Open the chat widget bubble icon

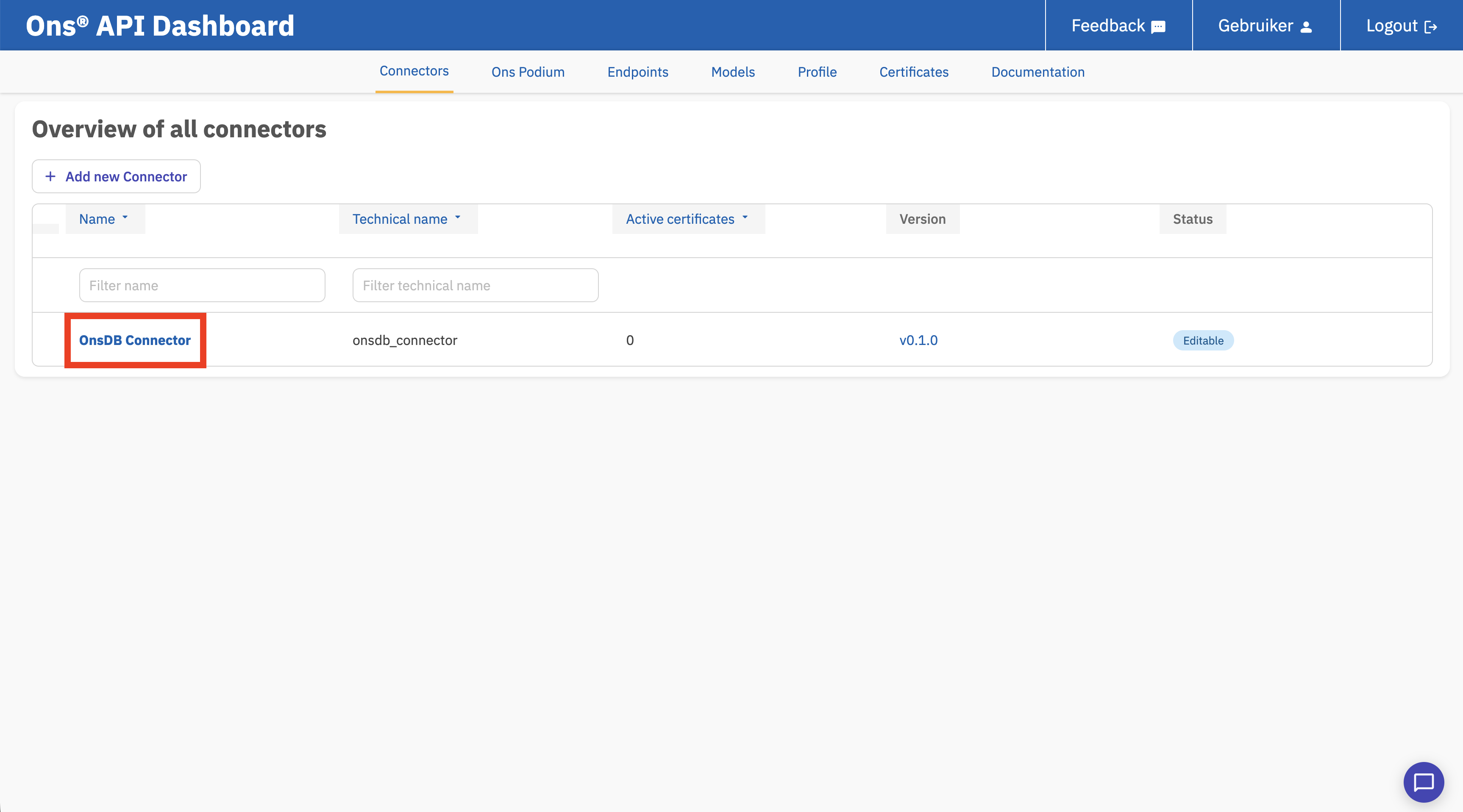point(1423,782)
